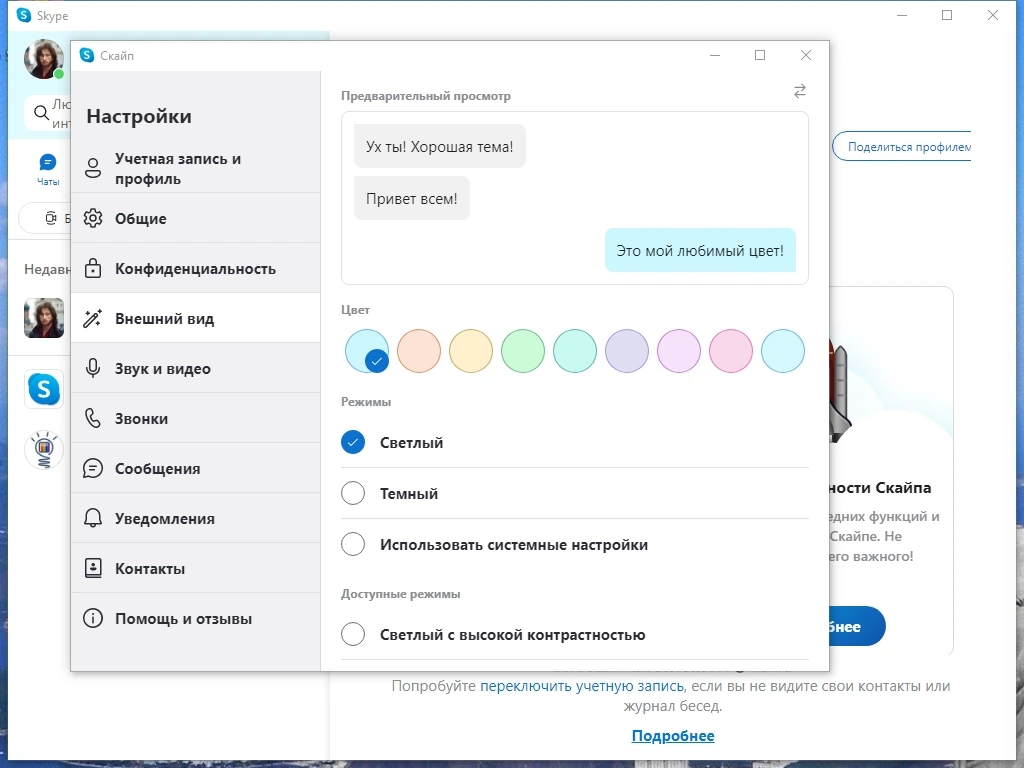This screenshot has width=1024, height=768.
Task: Click the Доступные режимы section label
Action: coord(400,594)
